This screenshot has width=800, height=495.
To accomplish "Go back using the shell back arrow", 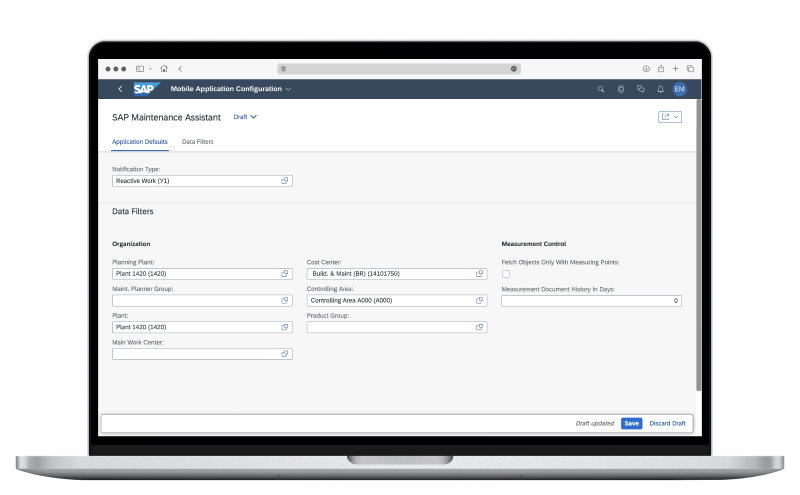I will pyautogui.click(x=120, y=89).
